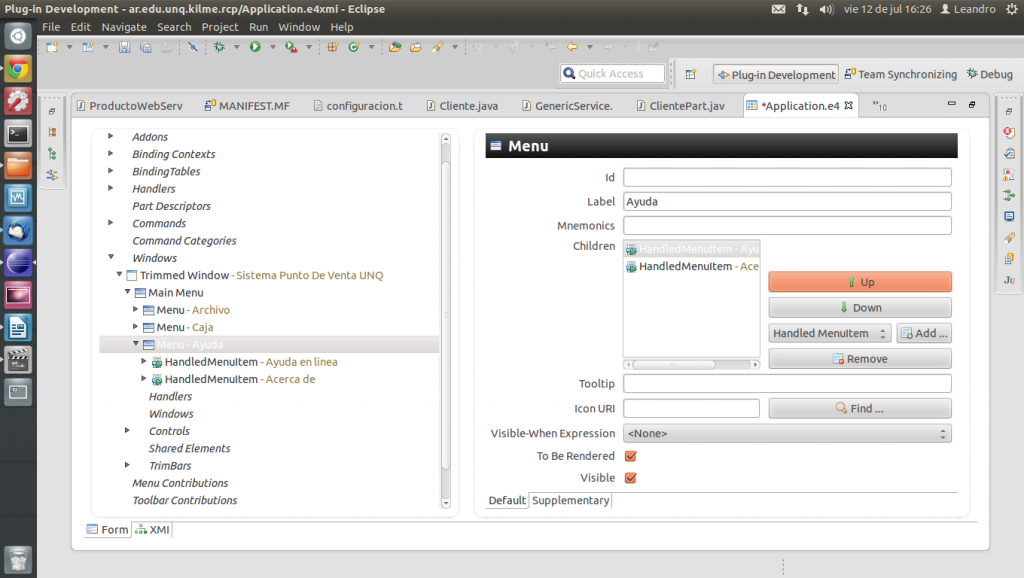Launch Chrome from the Ubuntu dock
Image resolution: width=1024 pixels, height=578 pixels.
point(18,68)
